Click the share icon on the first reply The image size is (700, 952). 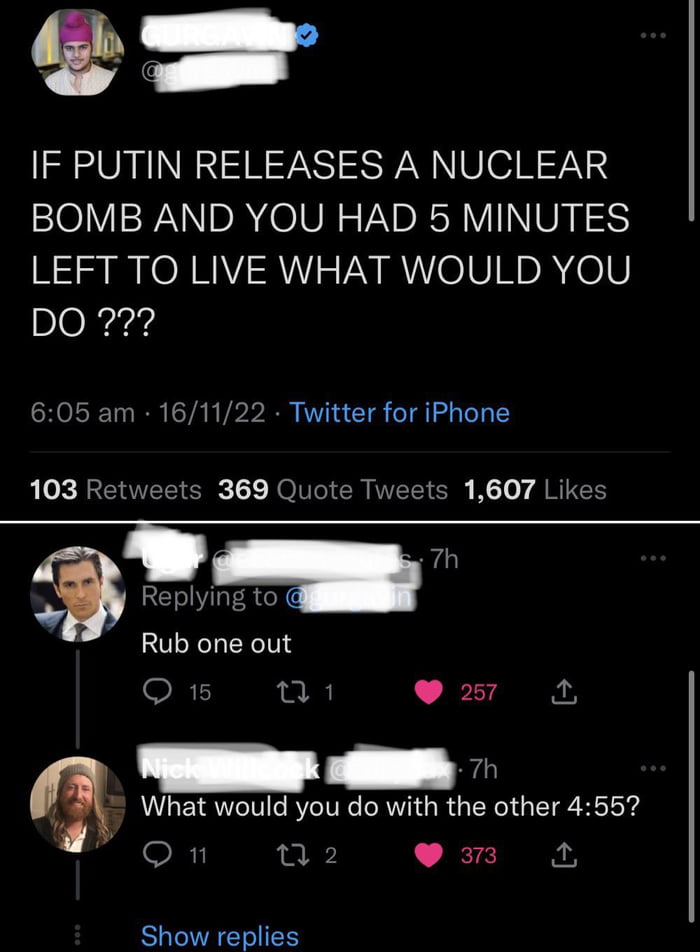tap(562, 691)
